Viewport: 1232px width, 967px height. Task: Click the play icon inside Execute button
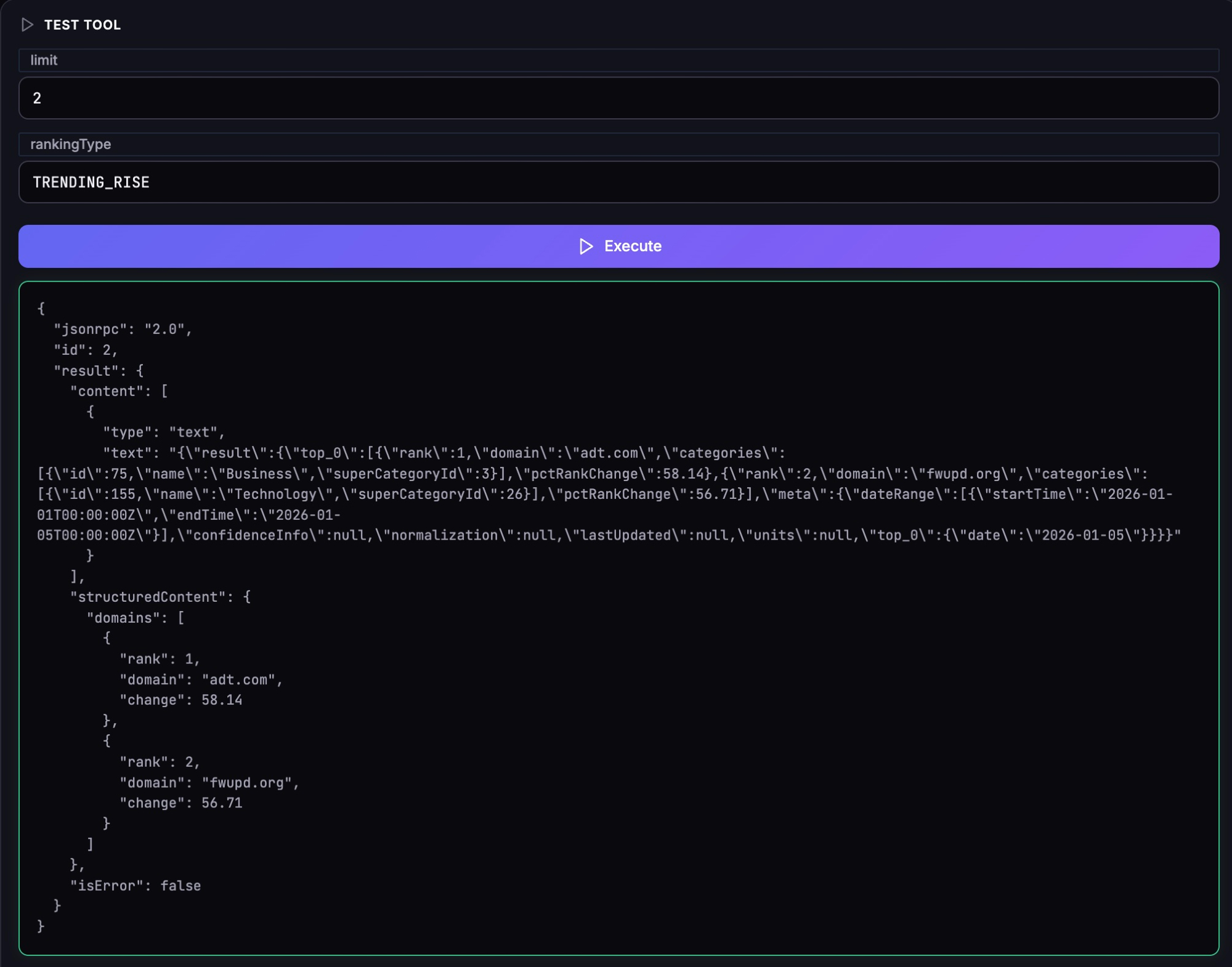(586, 246)
